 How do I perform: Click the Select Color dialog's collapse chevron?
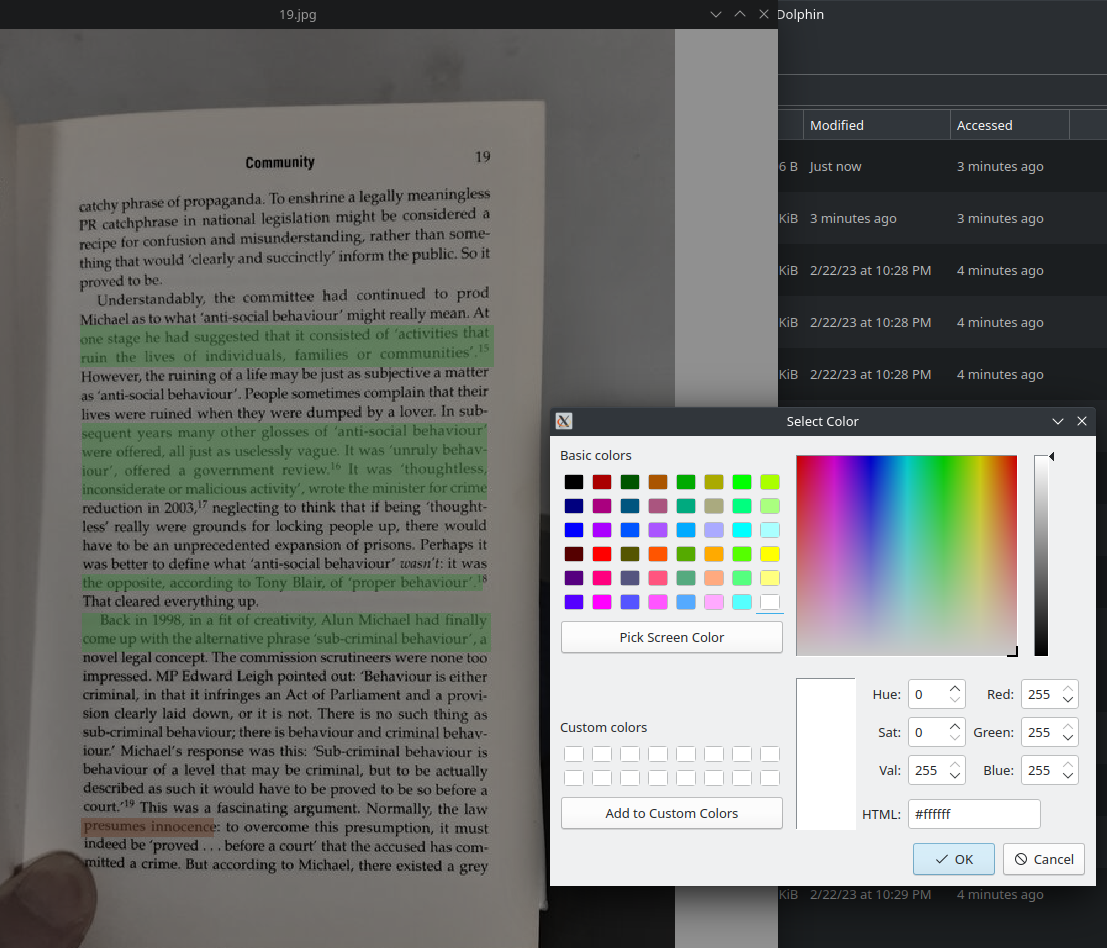coord(1058,422)
